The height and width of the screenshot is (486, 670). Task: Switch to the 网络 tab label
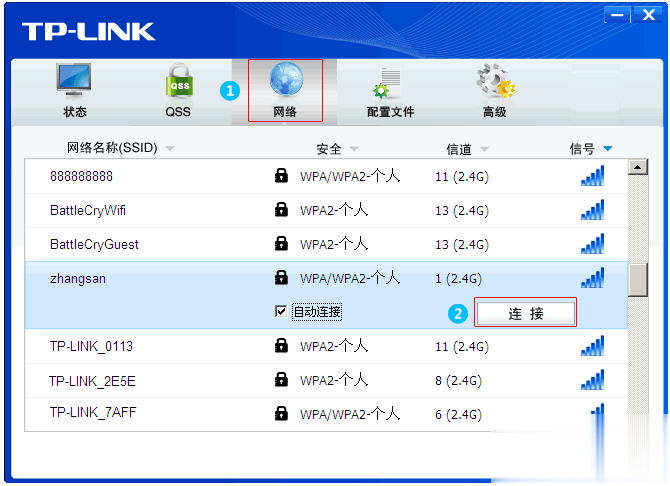(285, 112)
